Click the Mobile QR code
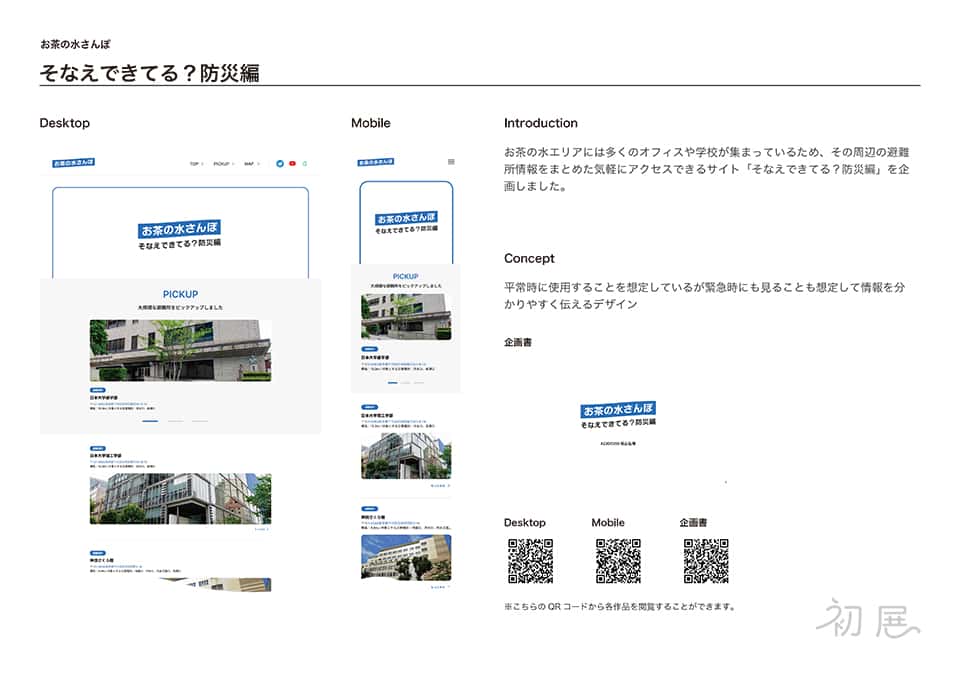Image resolution: width=960 pixels, height=678 pixels. tap(618, 560)
